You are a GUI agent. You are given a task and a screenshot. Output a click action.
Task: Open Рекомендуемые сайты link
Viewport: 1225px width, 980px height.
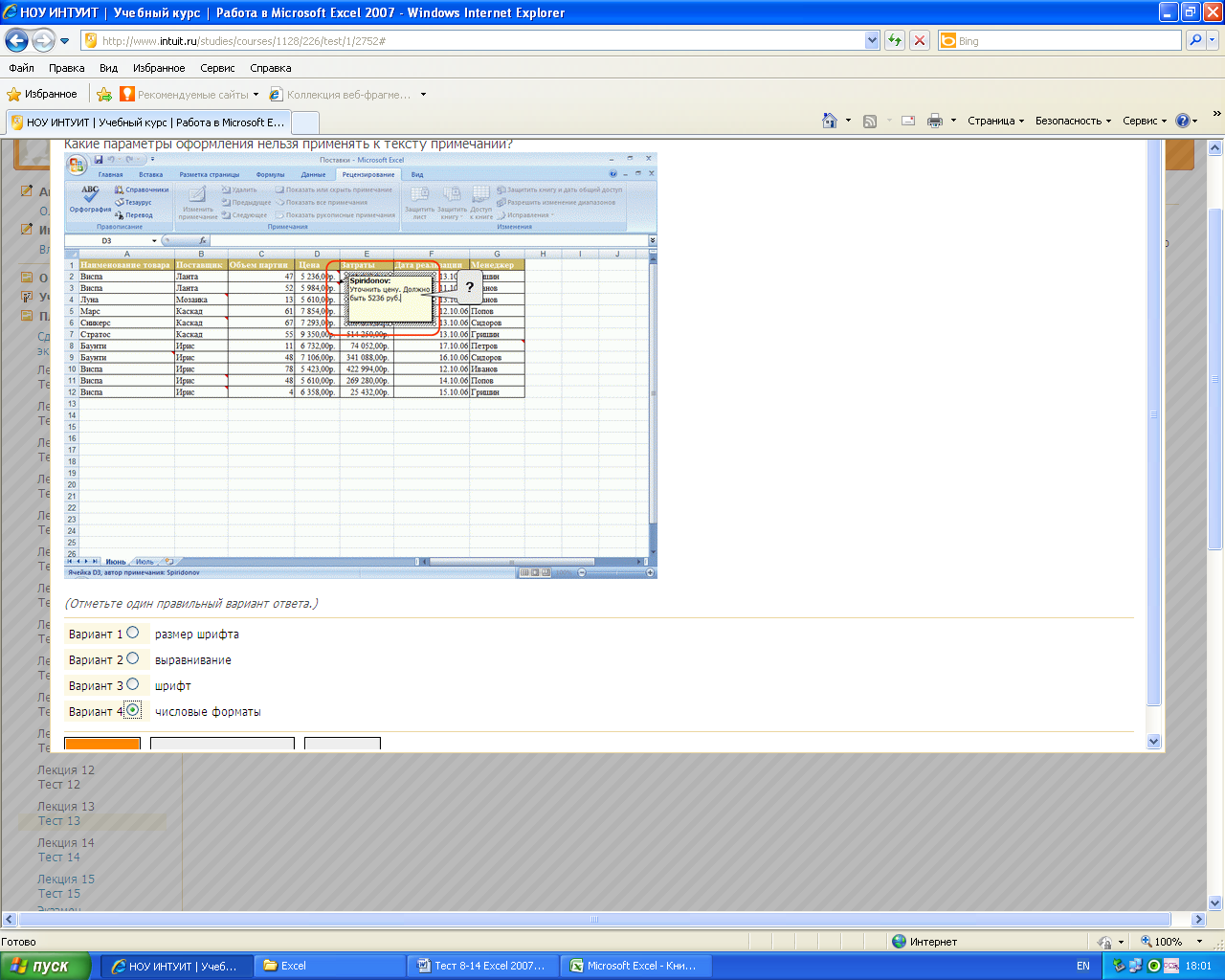tap(189, 94)
